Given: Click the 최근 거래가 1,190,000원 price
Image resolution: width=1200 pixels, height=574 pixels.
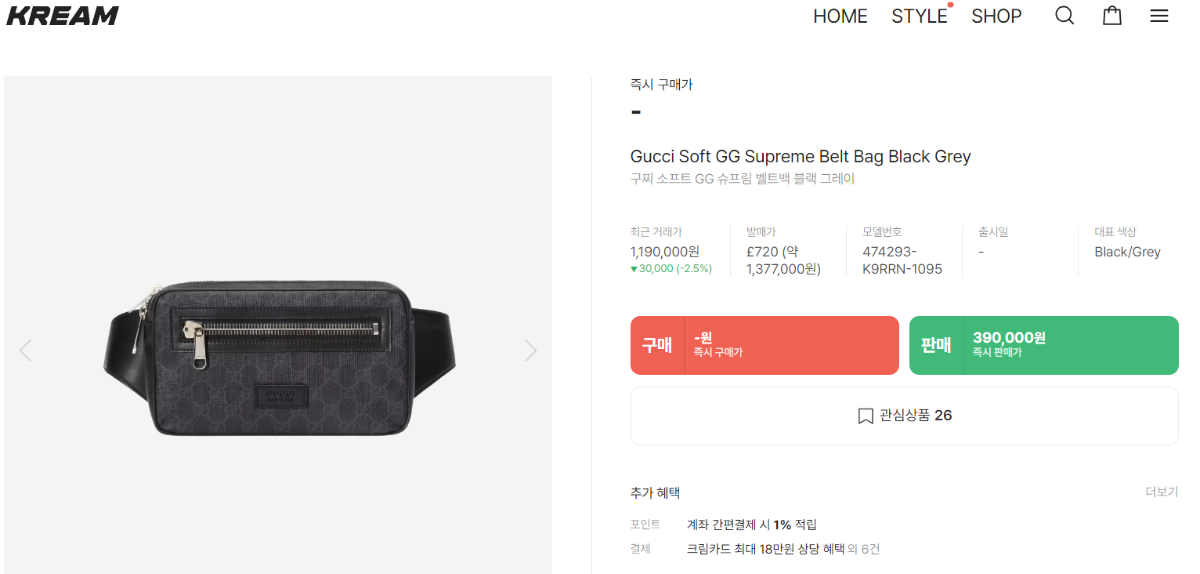Looking at the screenshot, I should 664,252.
